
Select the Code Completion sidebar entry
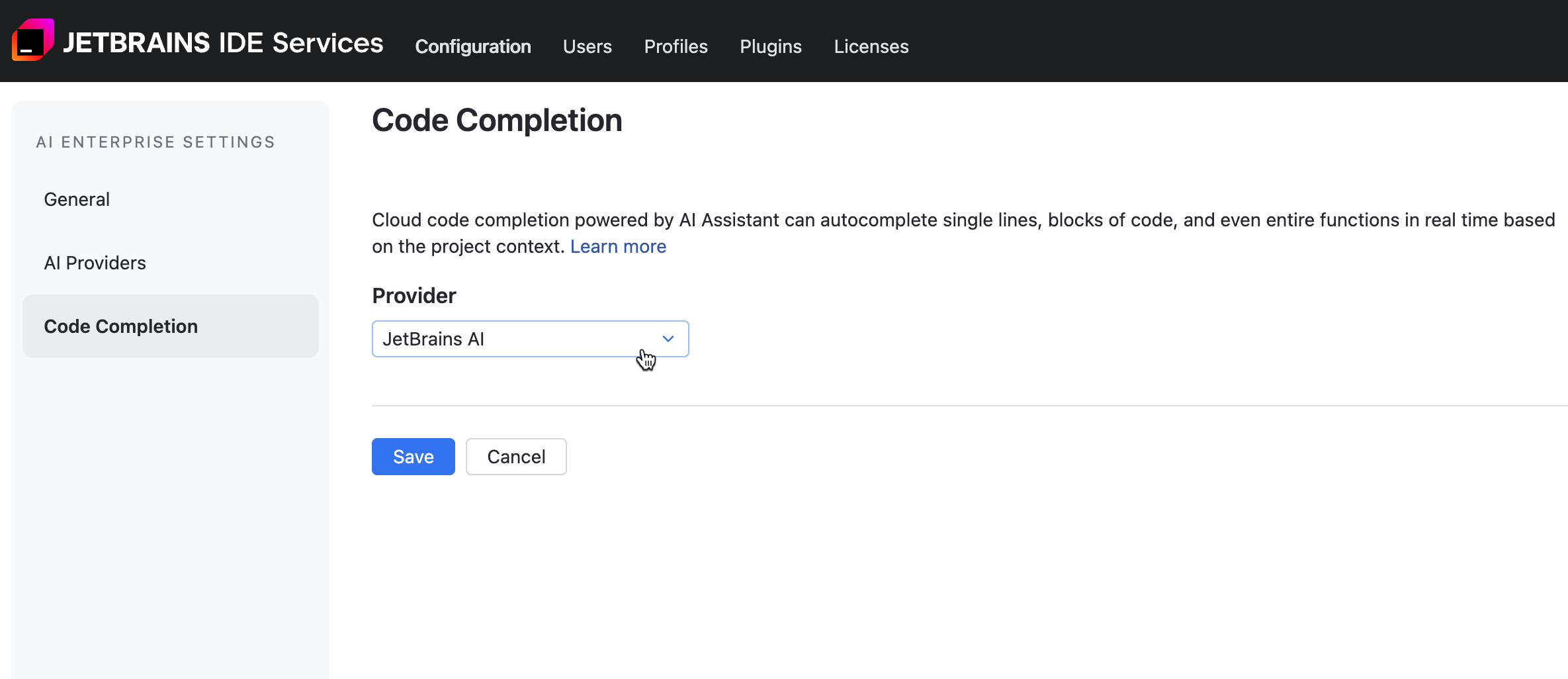120,326
